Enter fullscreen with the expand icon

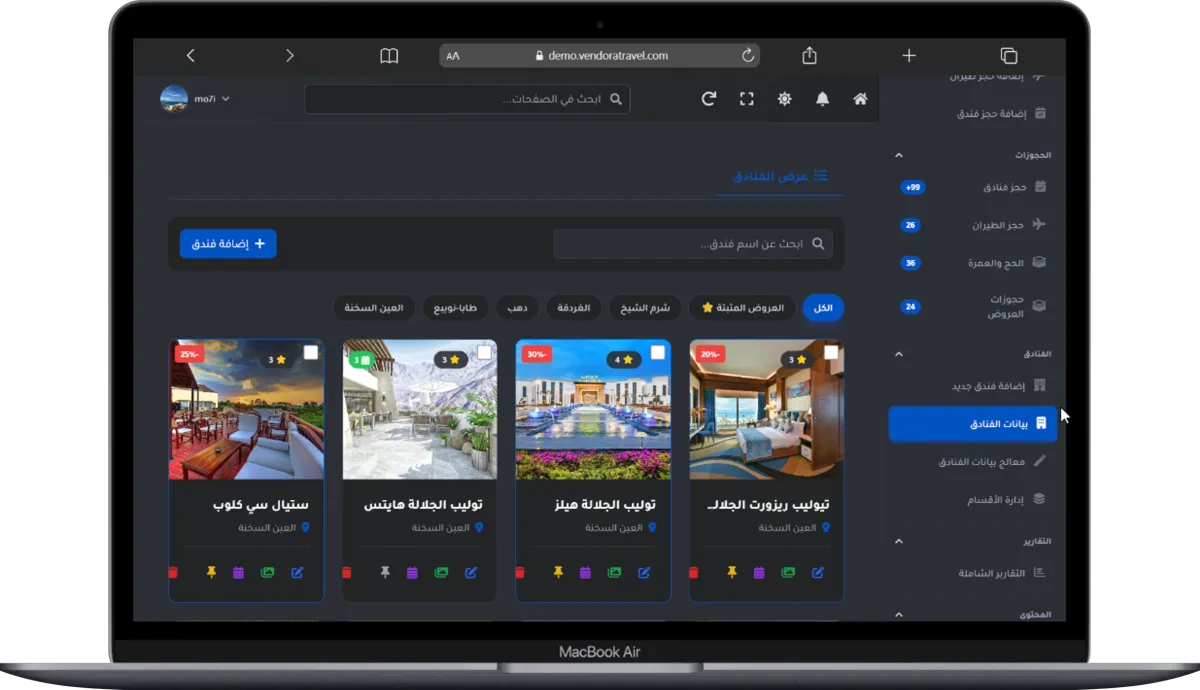coord(746,99)
